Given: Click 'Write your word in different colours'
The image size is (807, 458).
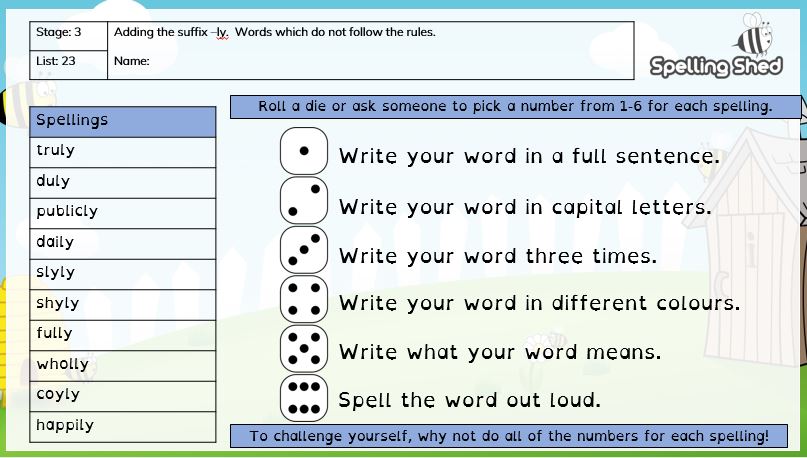Looking at the screenshot, I should (539, 303).
